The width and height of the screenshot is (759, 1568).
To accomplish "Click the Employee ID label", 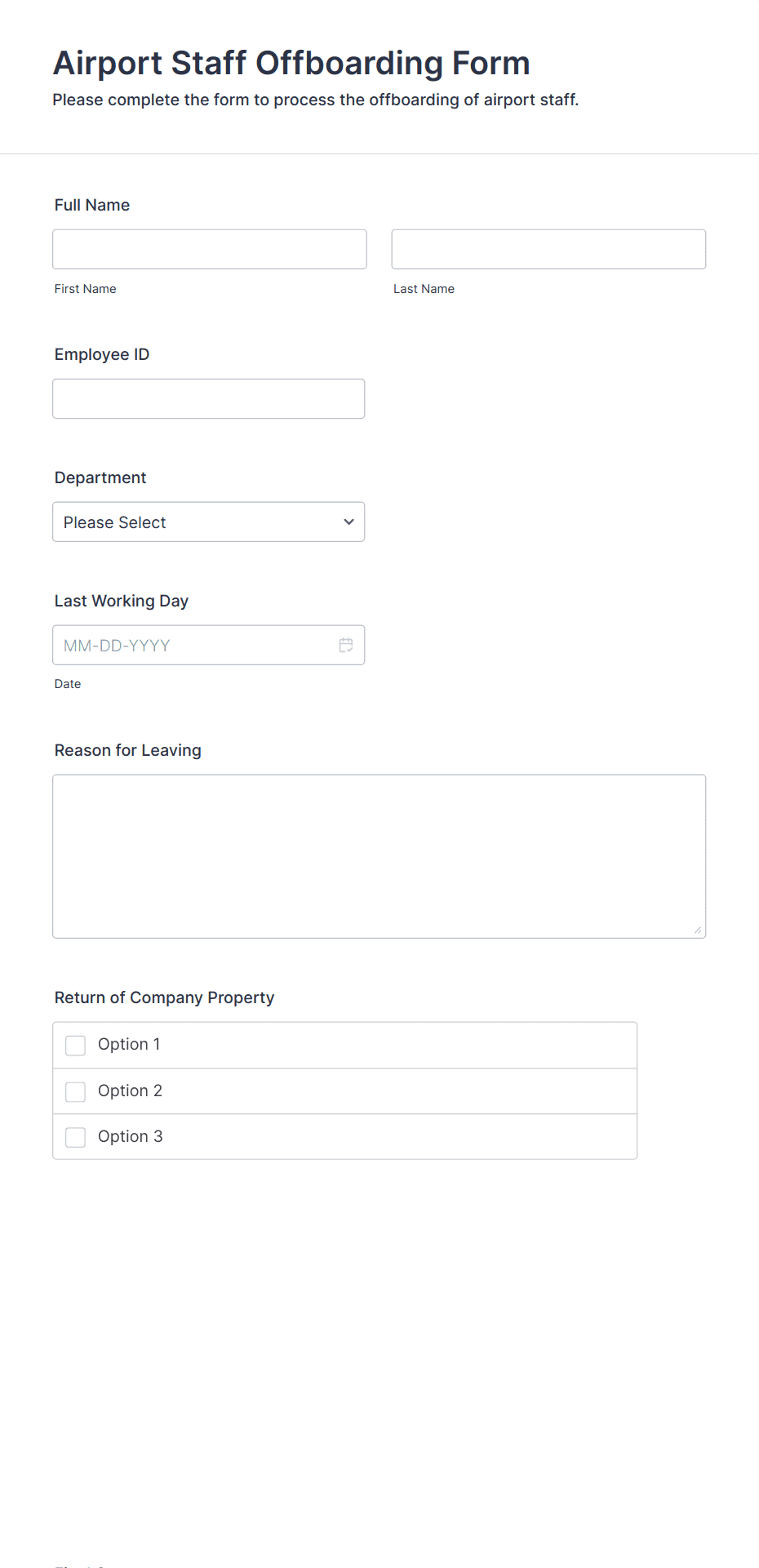I will 102,354.
